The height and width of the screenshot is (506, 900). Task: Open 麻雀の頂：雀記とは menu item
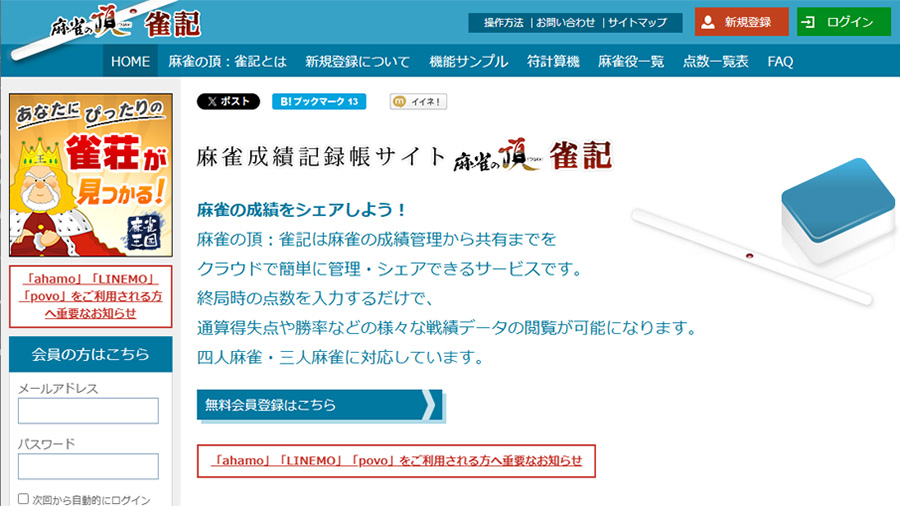[x=227, y=61]
